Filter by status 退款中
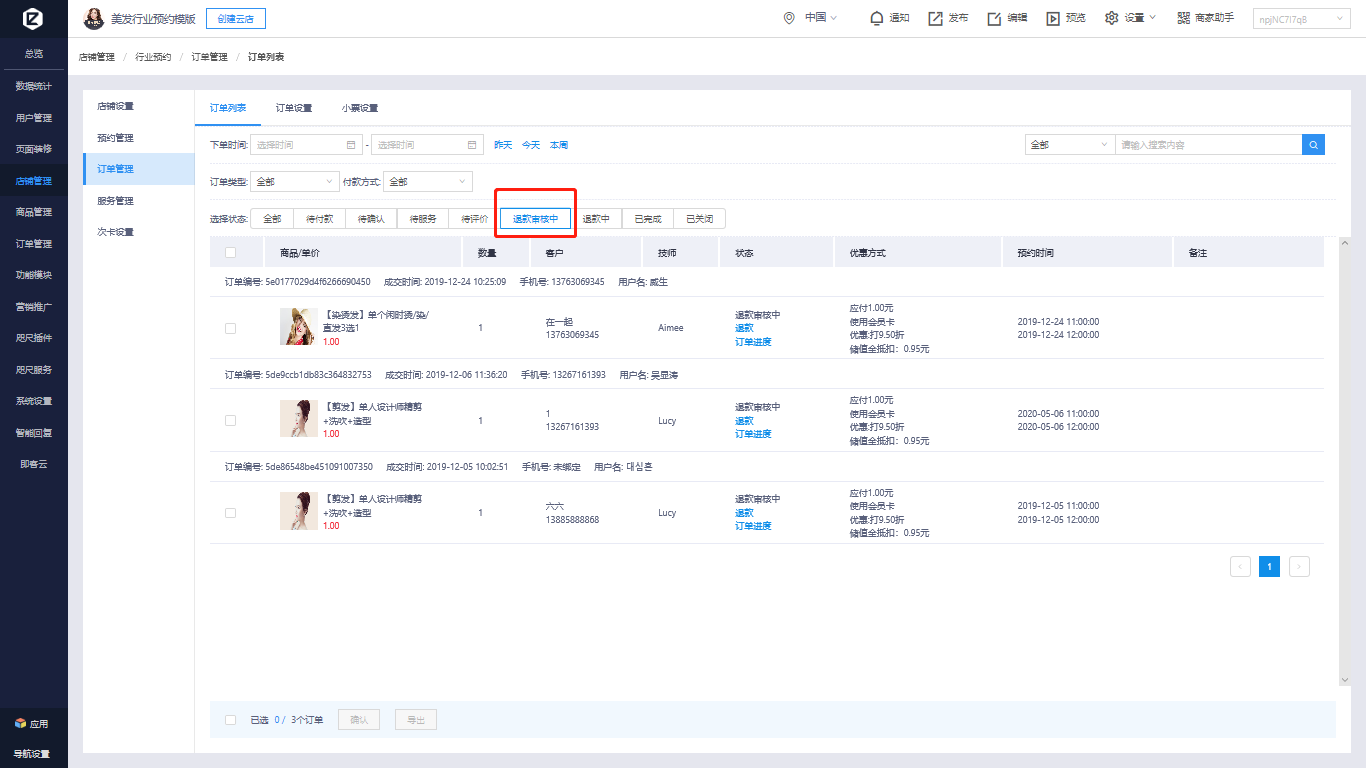 (596, 219)
